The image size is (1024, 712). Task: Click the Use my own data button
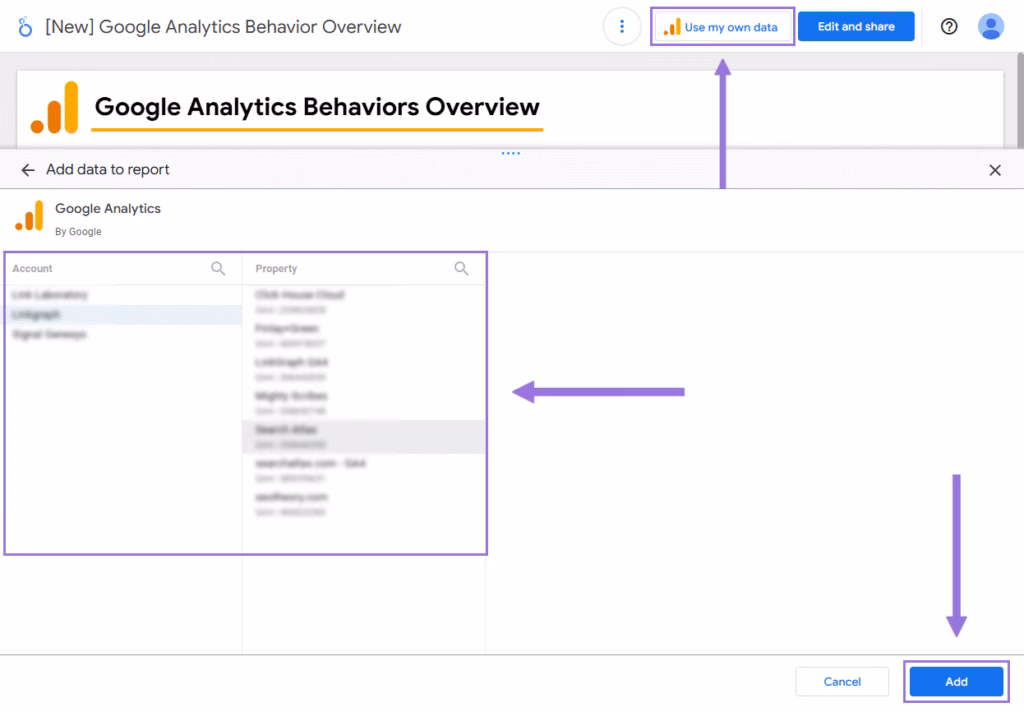coord(723,27)
